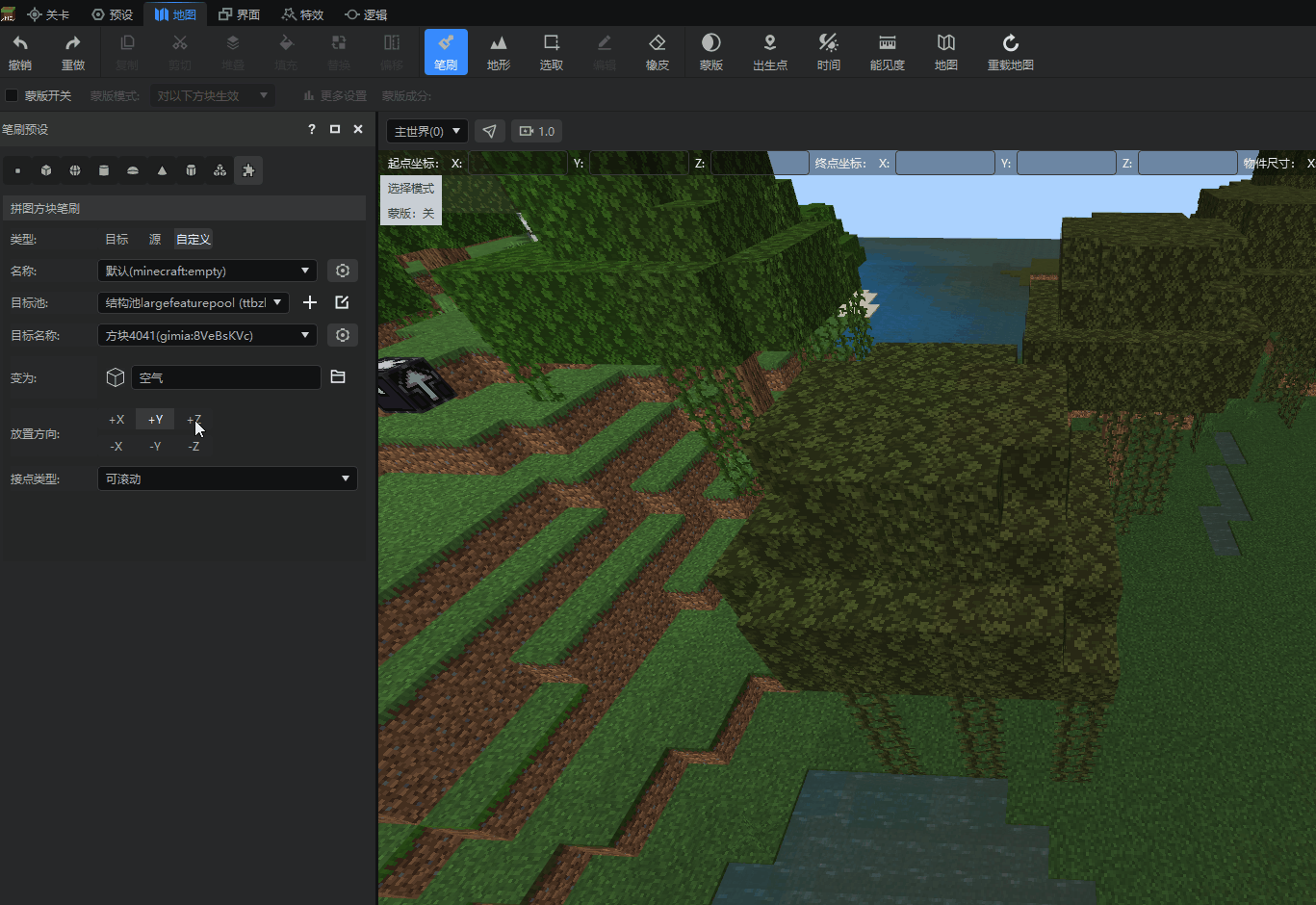The image size is (1316, 905).
Task: Click the 更多设置 button
Action: coord(335,95)
